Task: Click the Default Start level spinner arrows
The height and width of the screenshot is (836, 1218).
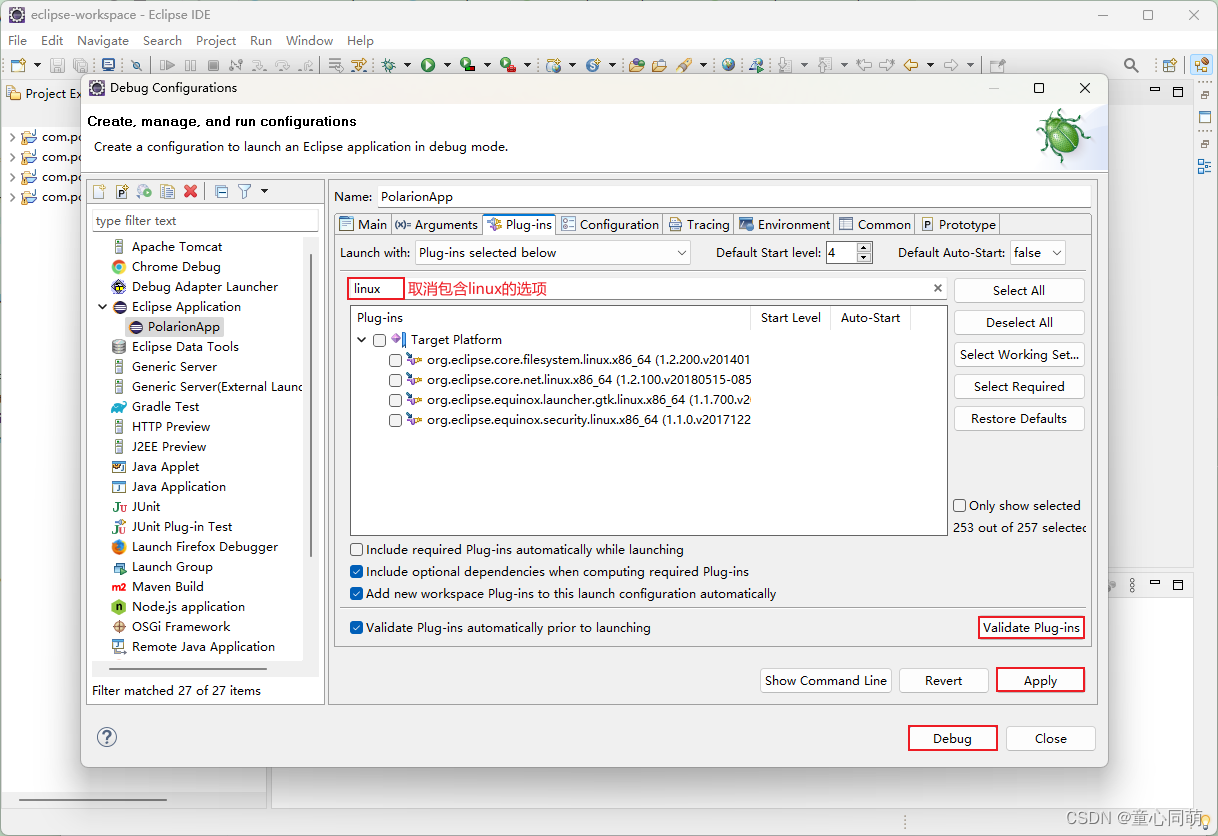Action: pos(864,253)
